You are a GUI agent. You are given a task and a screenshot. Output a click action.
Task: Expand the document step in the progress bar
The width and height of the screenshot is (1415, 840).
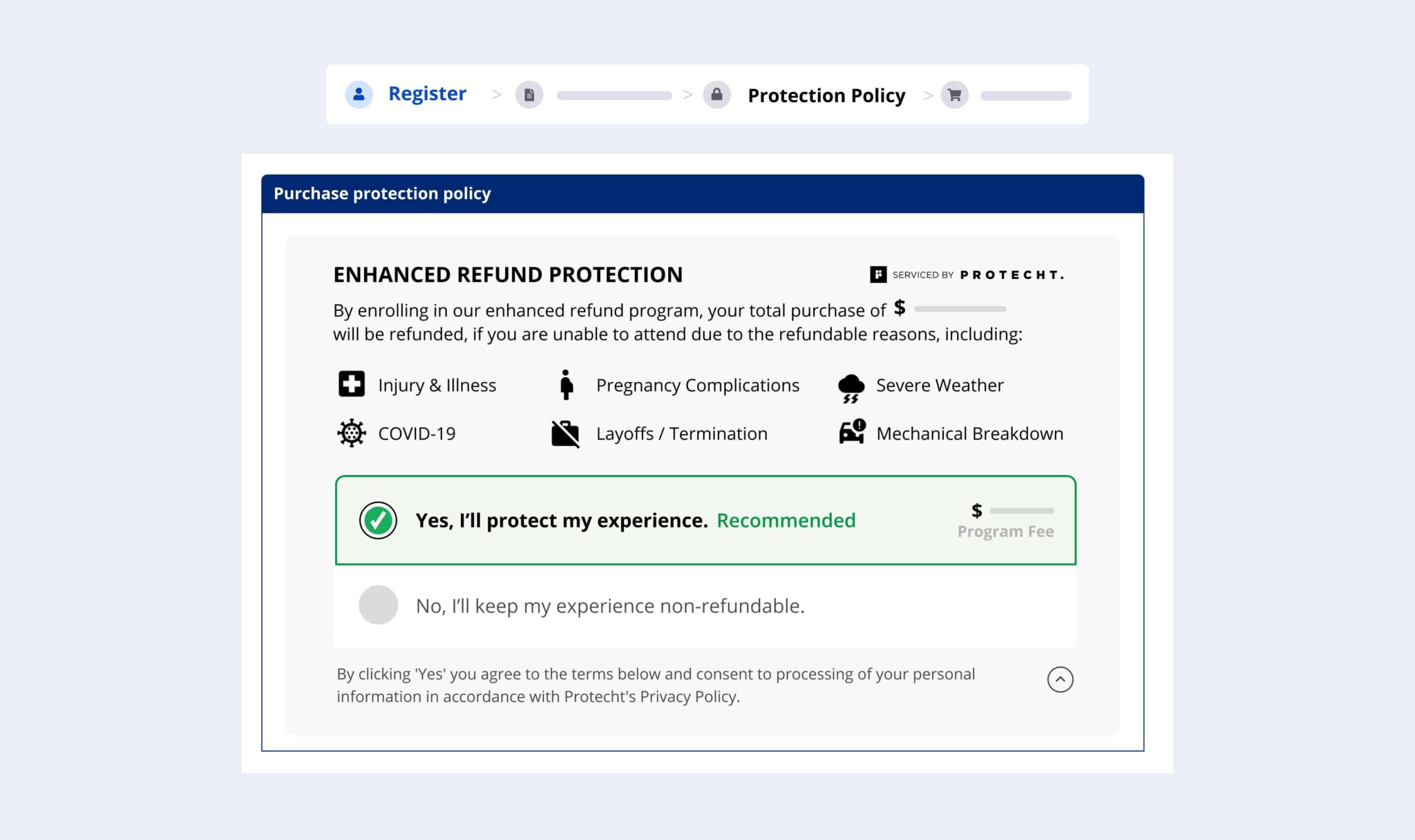click(x=529, y=95)
